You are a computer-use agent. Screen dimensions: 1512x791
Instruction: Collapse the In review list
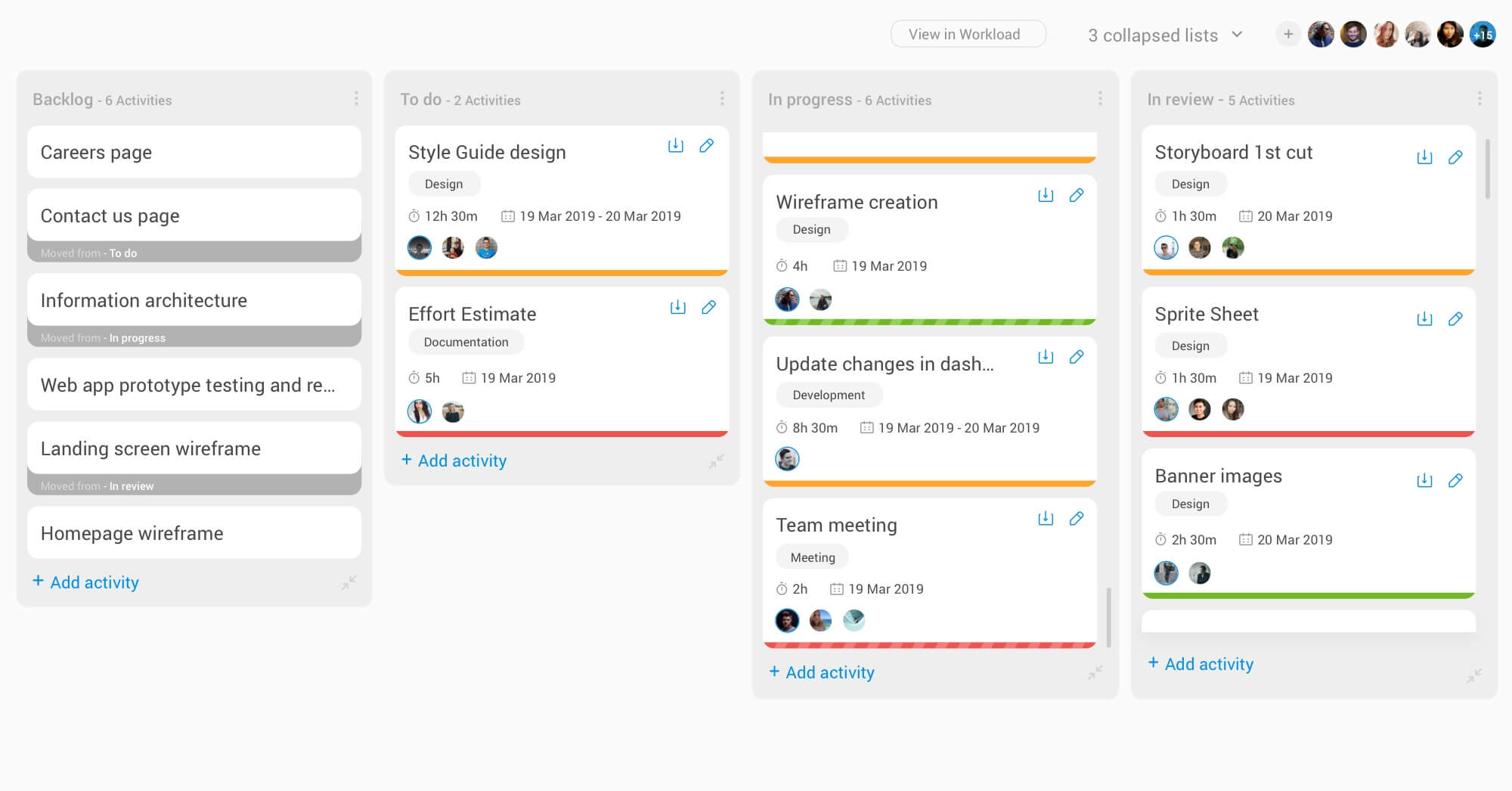pyautogui.click(x=1474, y=675)
